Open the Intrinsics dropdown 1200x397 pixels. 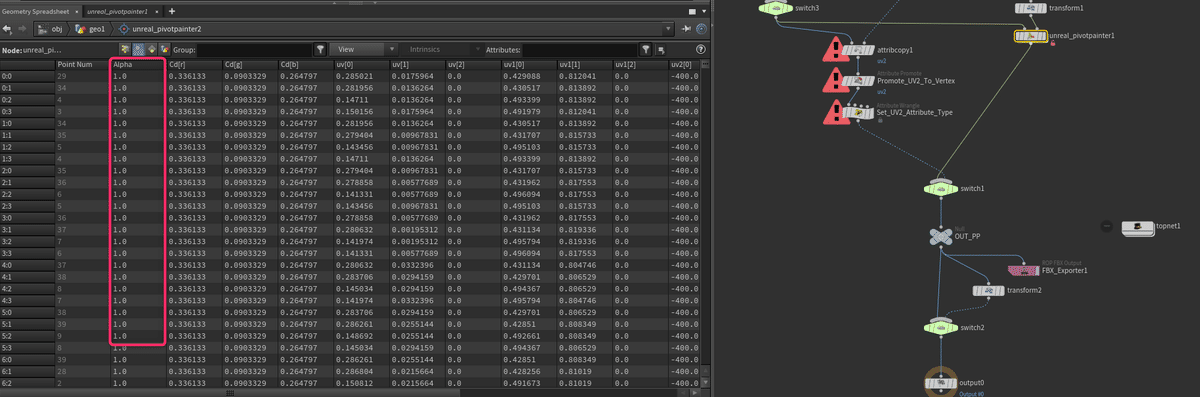tap(442, 49)
